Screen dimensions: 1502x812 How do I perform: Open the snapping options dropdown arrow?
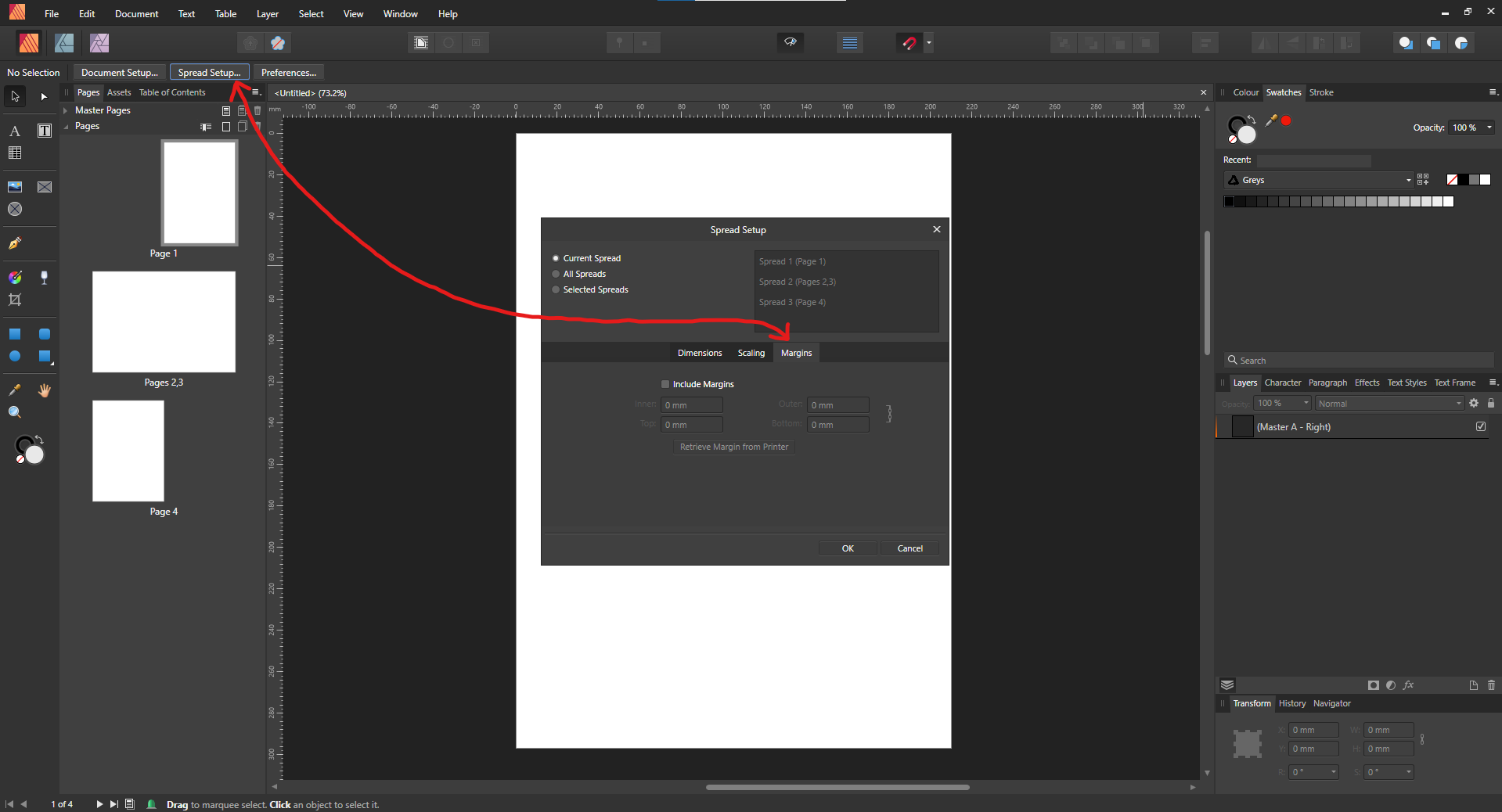coord(929,43)
